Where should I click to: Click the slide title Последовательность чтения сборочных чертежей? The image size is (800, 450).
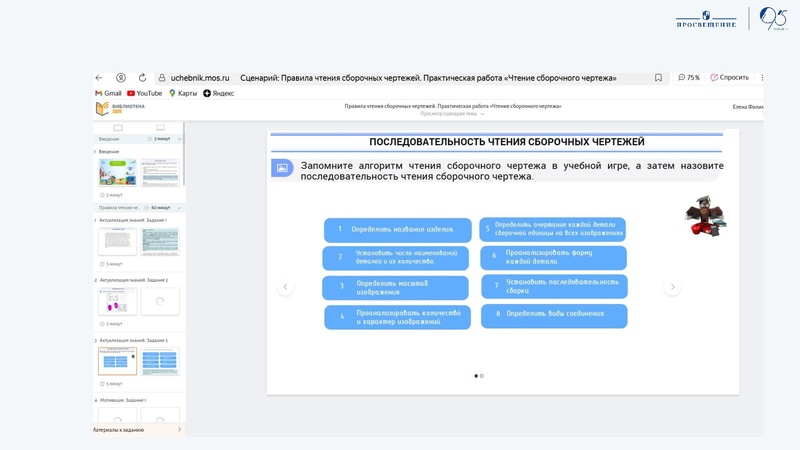click(507, 142)
